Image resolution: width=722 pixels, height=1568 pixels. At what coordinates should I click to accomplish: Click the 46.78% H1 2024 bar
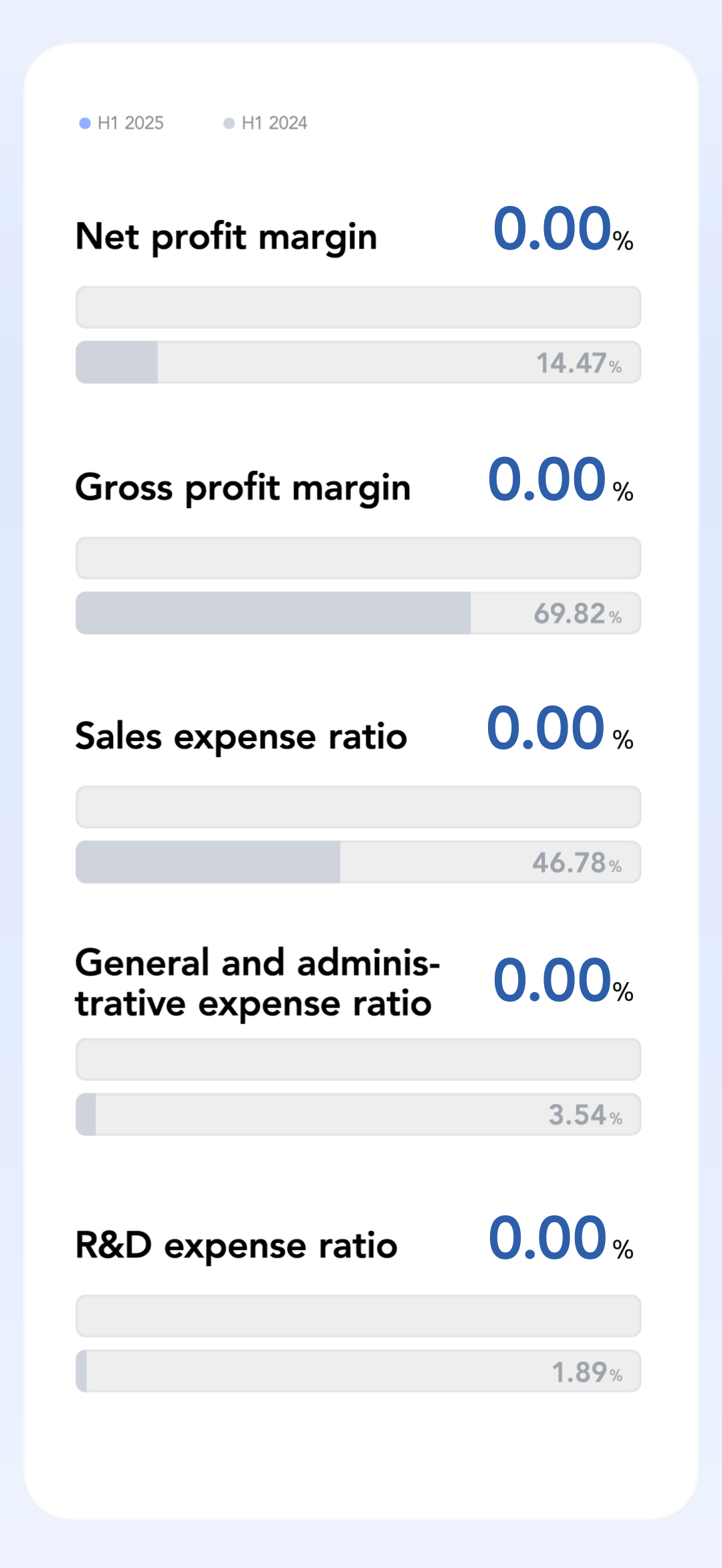(x=358, y=862)
